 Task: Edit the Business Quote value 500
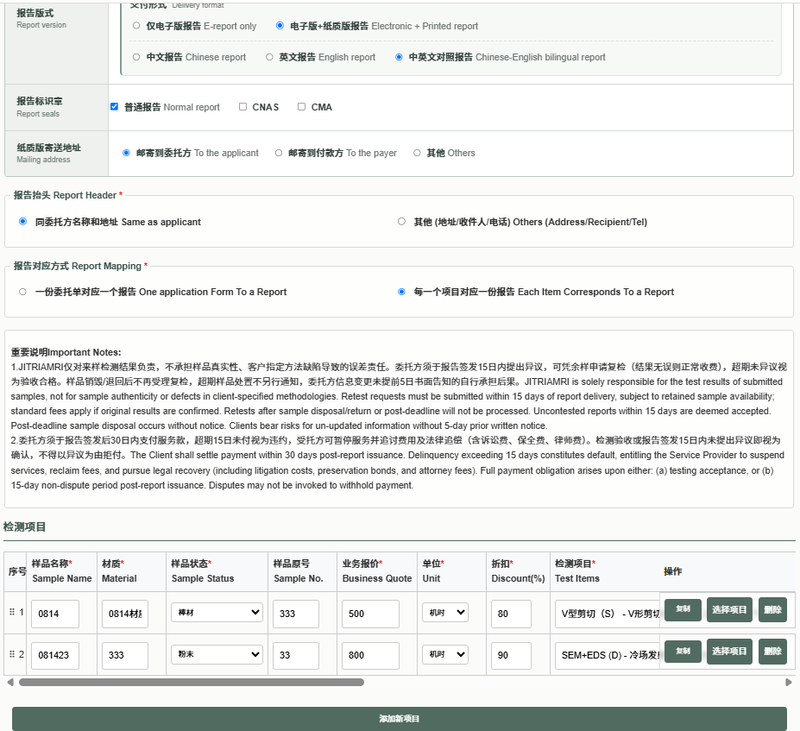coord(370,614)
